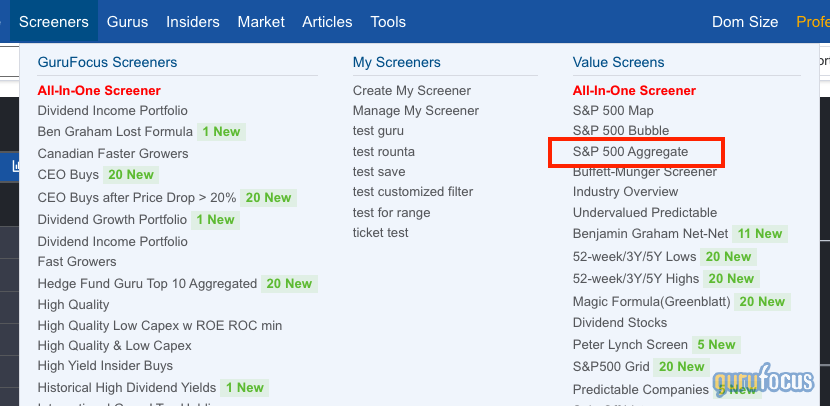Image resolution: width=830 pixels, height=406 pixels.
Task: Open S&P 500 Map link
Action: coord(613,111)
